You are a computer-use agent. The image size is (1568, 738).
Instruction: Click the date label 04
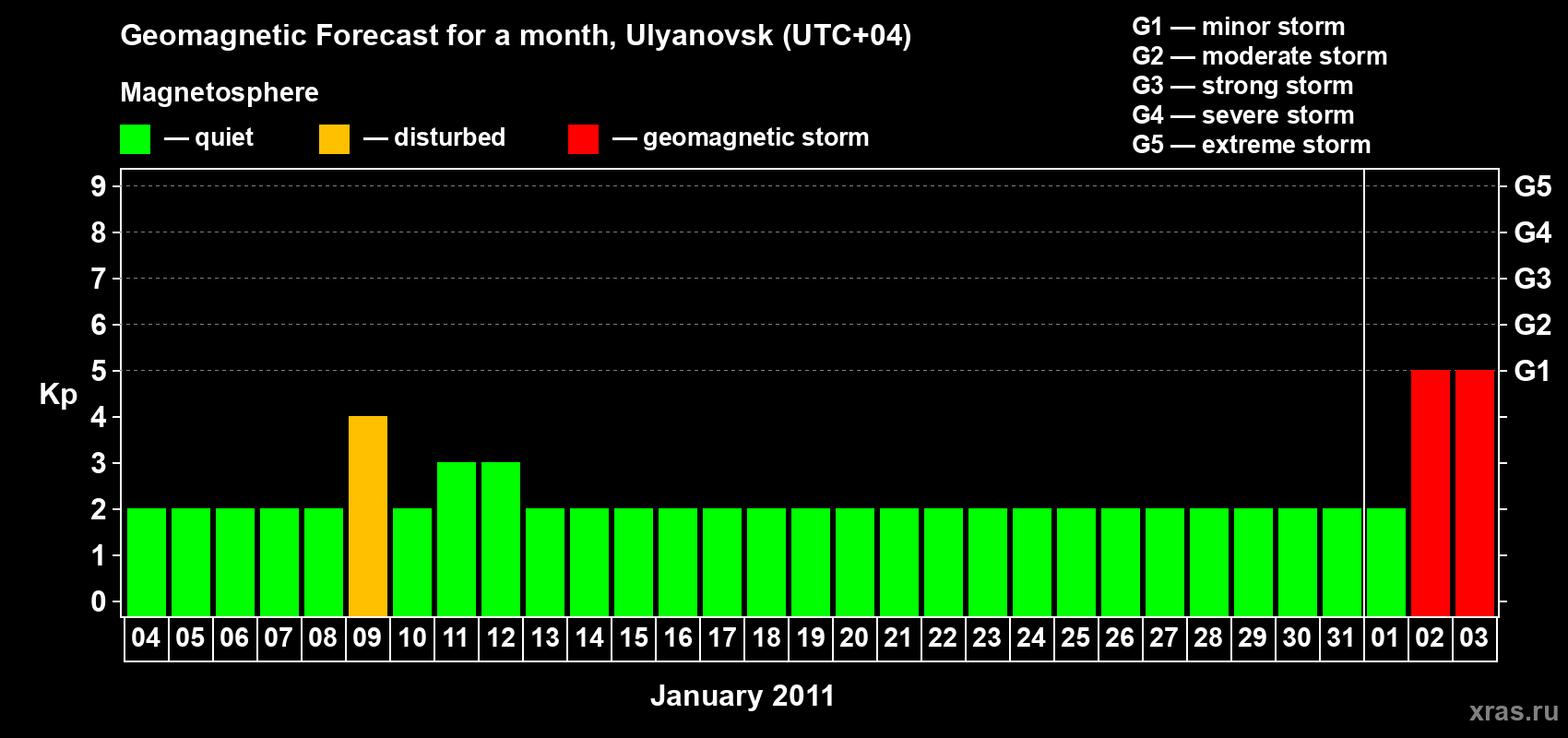146,638
